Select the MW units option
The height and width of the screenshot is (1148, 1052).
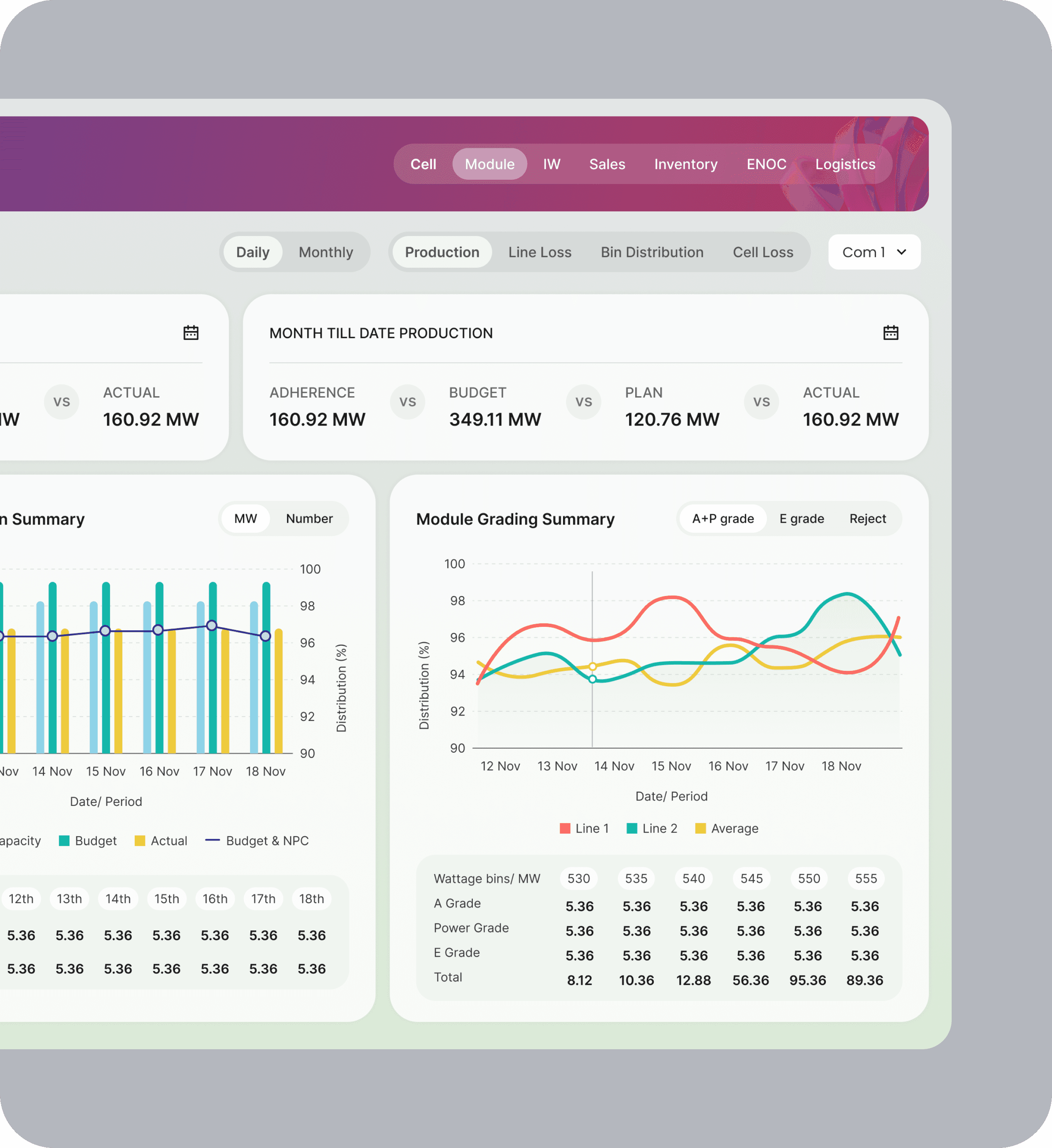245,519
